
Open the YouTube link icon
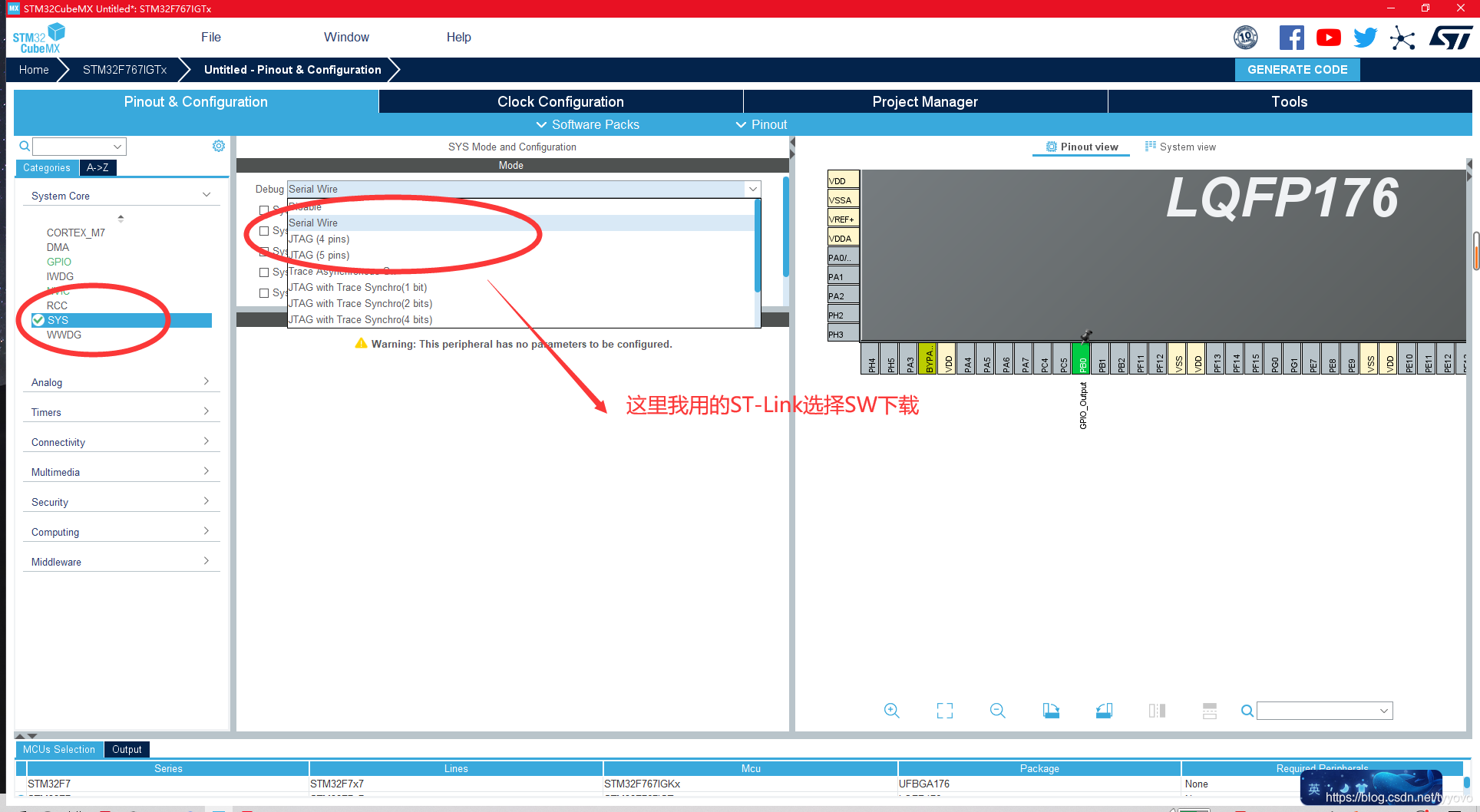[x=1329, y=38]
